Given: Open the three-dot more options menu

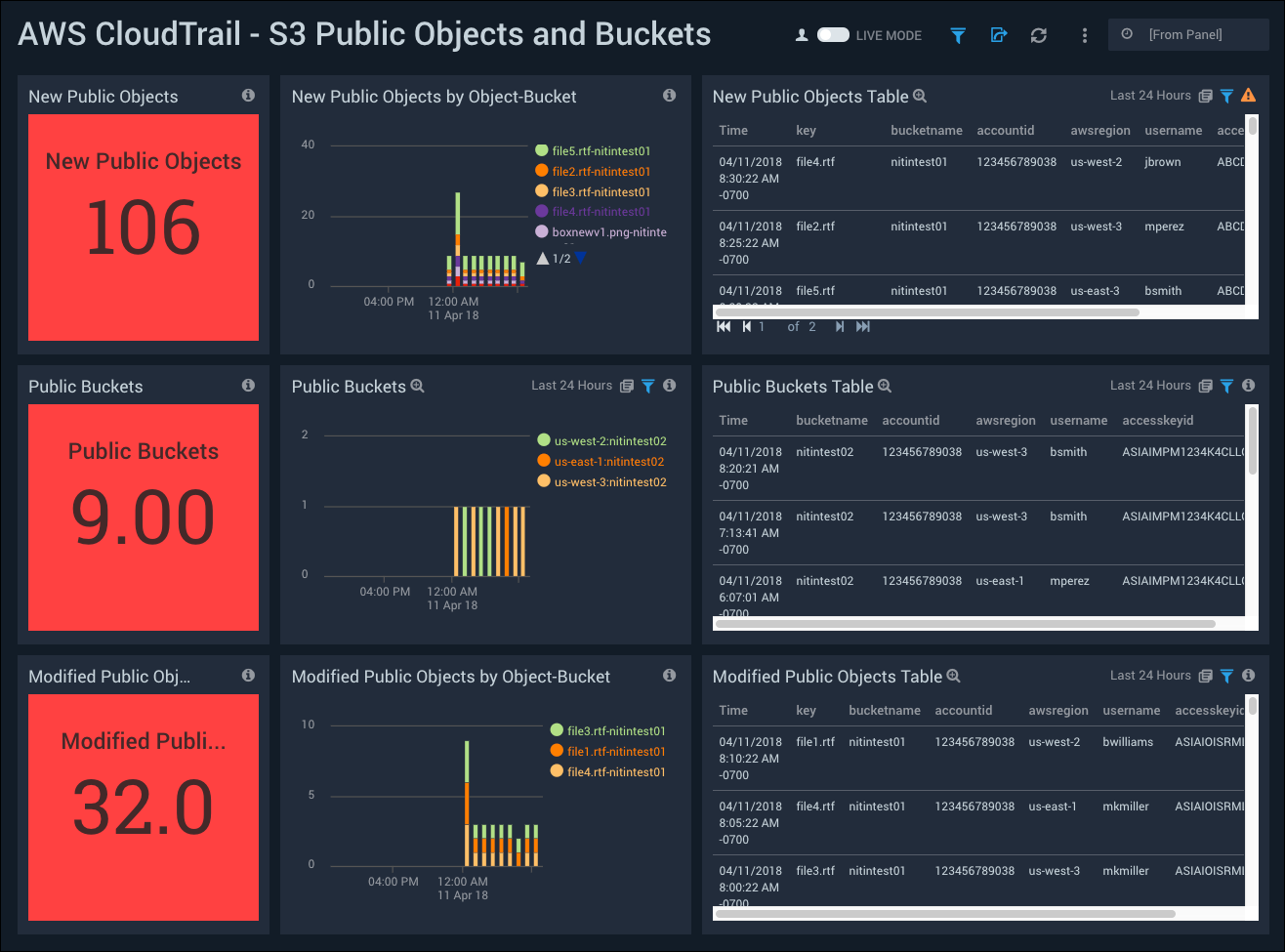Looking at the screenshot, I should tap(1084, 35).
